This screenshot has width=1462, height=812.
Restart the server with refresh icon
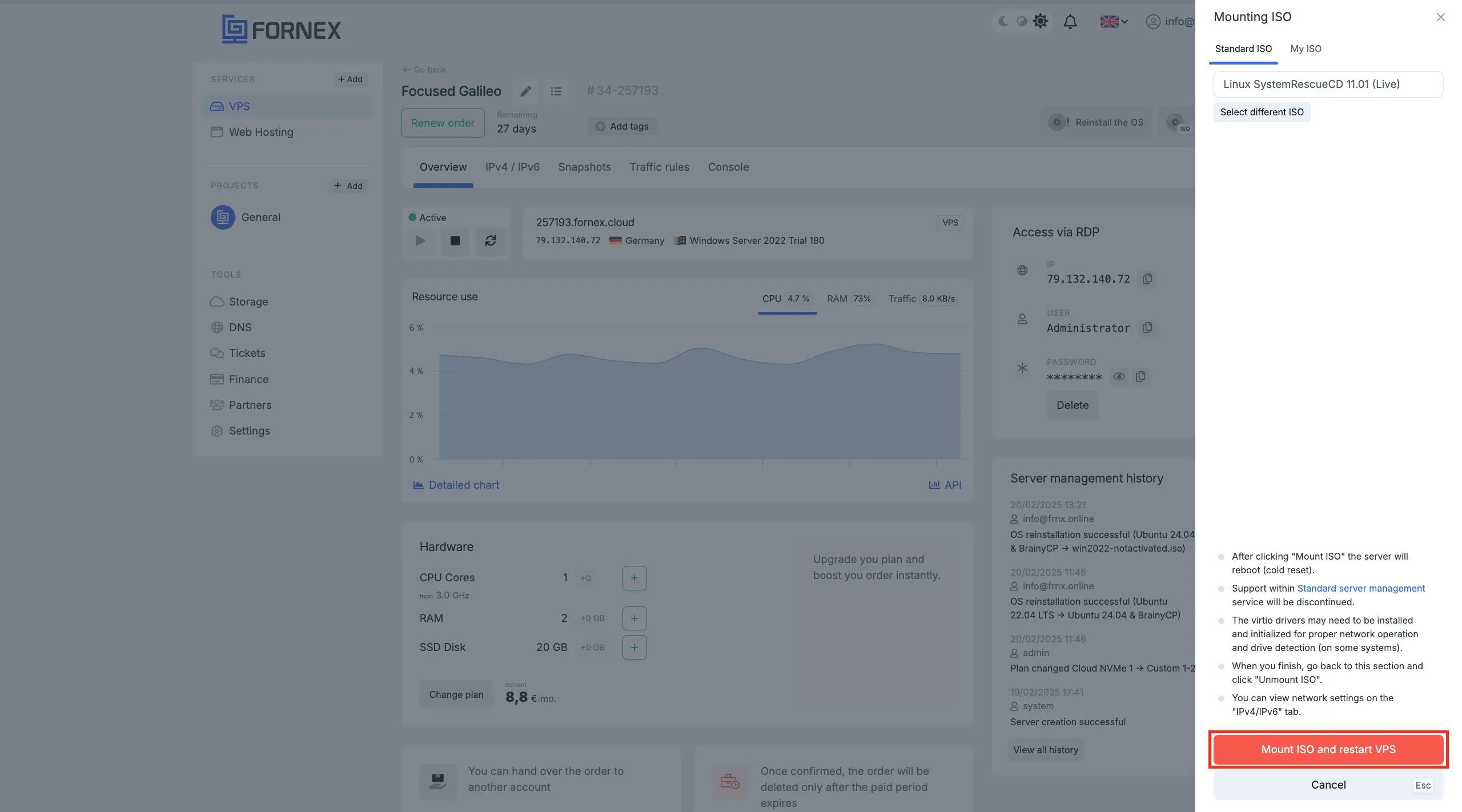[491, 240]
